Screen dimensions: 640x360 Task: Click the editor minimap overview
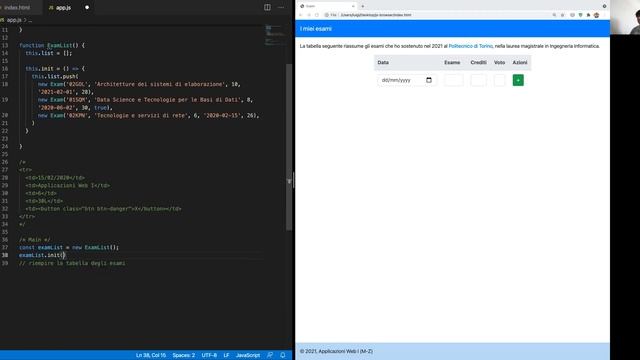275,35
